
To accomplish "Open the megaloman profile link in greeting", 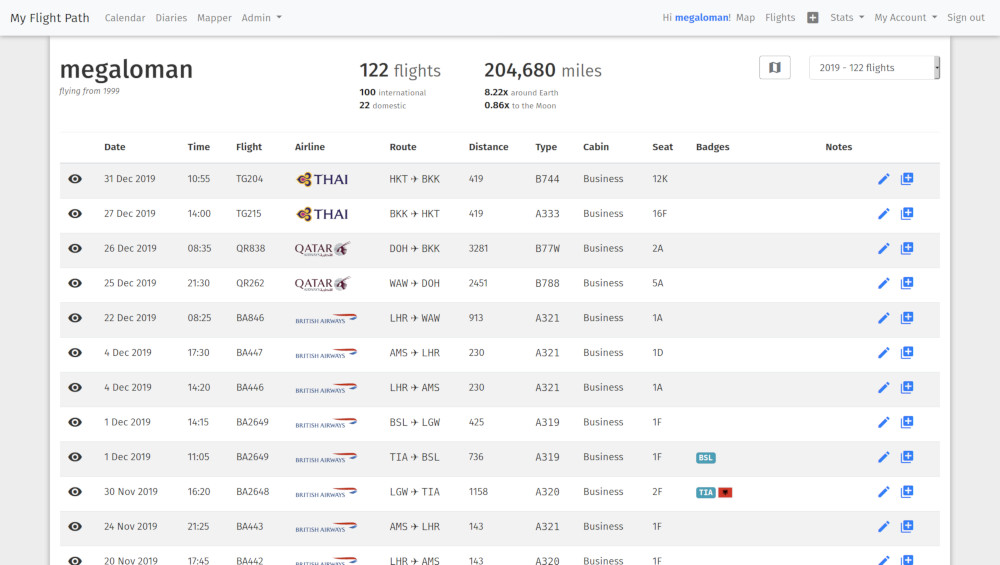I will point(702,18).
